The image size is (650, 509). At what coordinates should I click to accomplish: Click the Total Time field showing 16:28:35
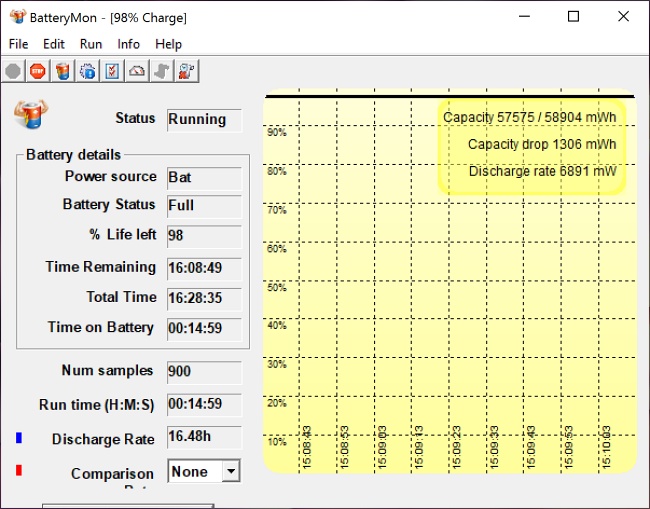204,299
